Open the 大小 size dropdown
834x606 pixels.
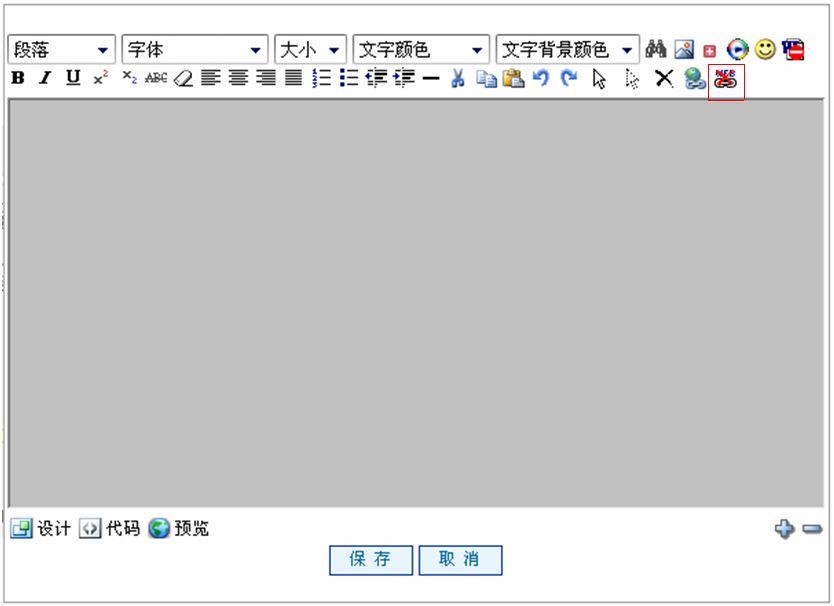[310, 50]
